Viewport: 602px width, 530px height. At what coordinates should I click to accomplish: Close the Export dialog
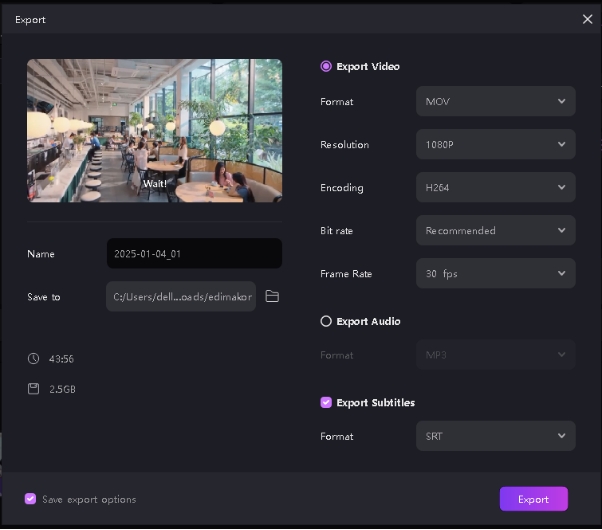coord(587,19)
